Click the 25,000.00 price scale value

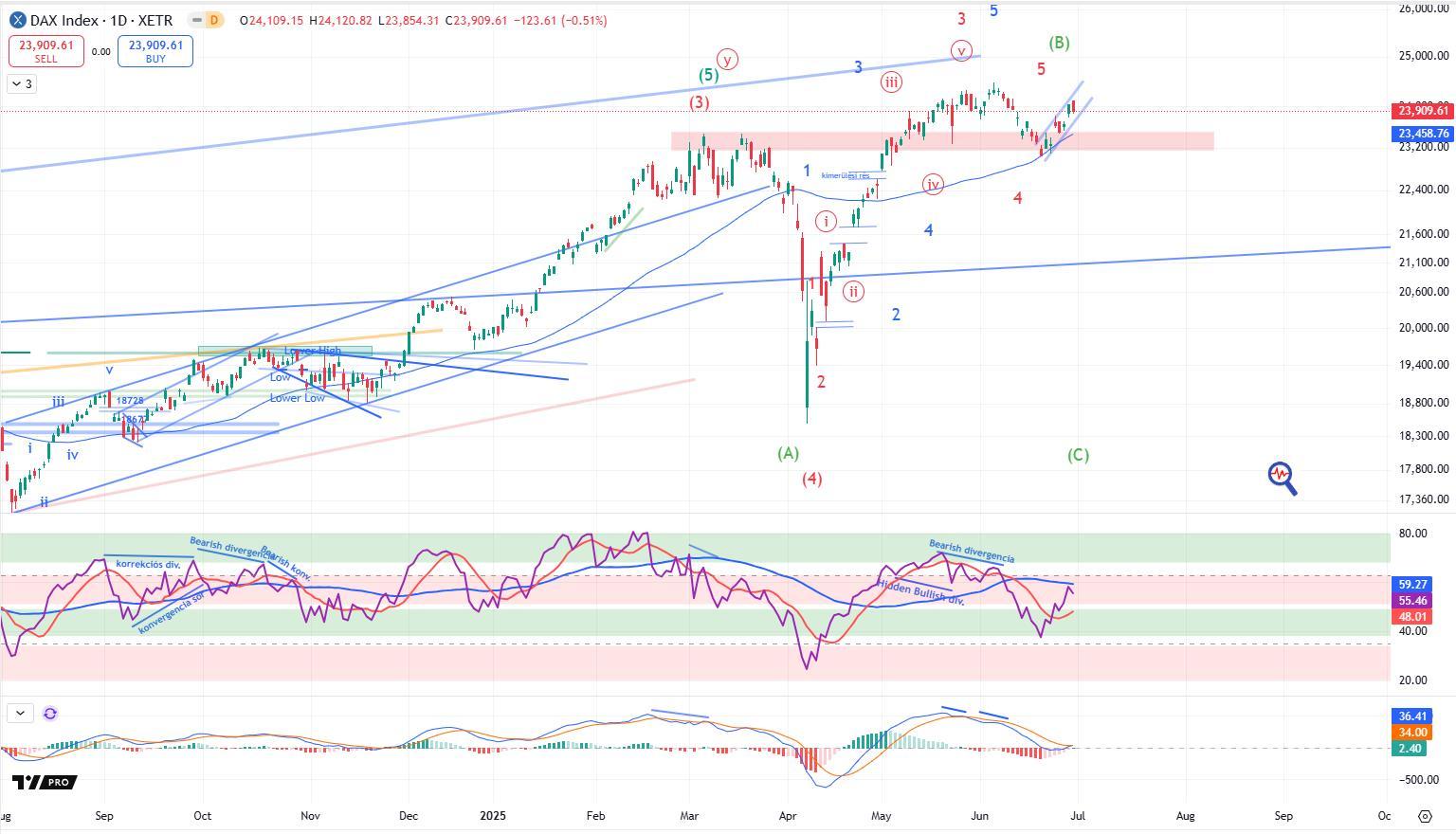[1424, 56]
